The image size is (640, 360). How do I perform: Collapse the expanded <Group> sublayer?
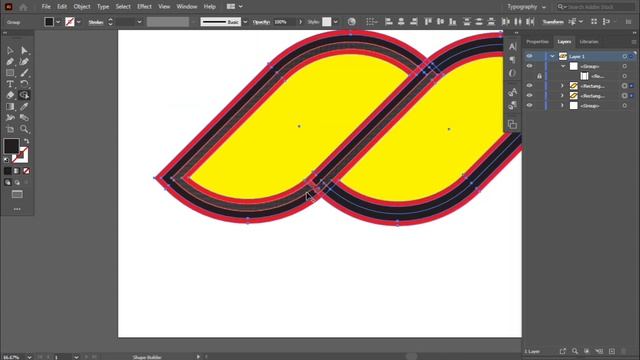(563, 66)
